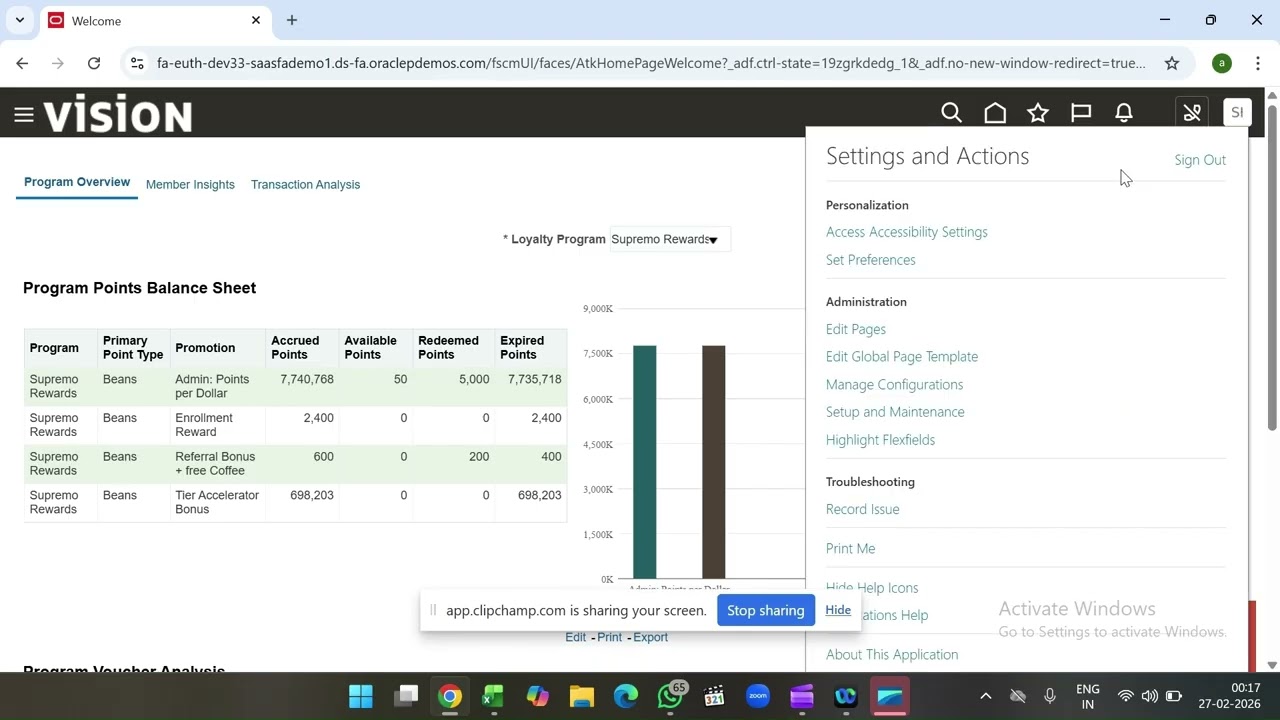Switch to Program Overview tab

77,182
